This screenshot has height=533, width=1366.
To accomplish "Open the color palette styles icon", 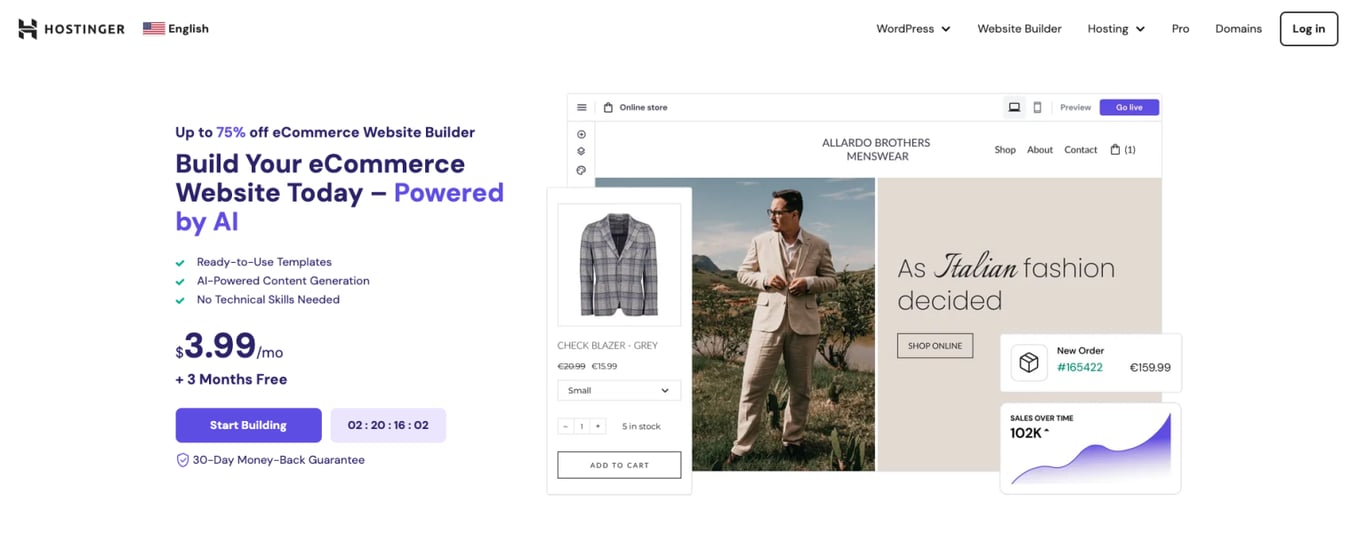I will 582,170.
